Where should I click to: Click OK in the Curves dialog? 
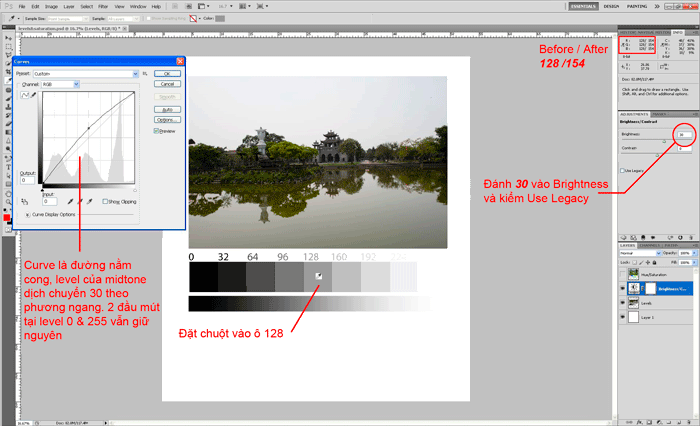point(167,73)
